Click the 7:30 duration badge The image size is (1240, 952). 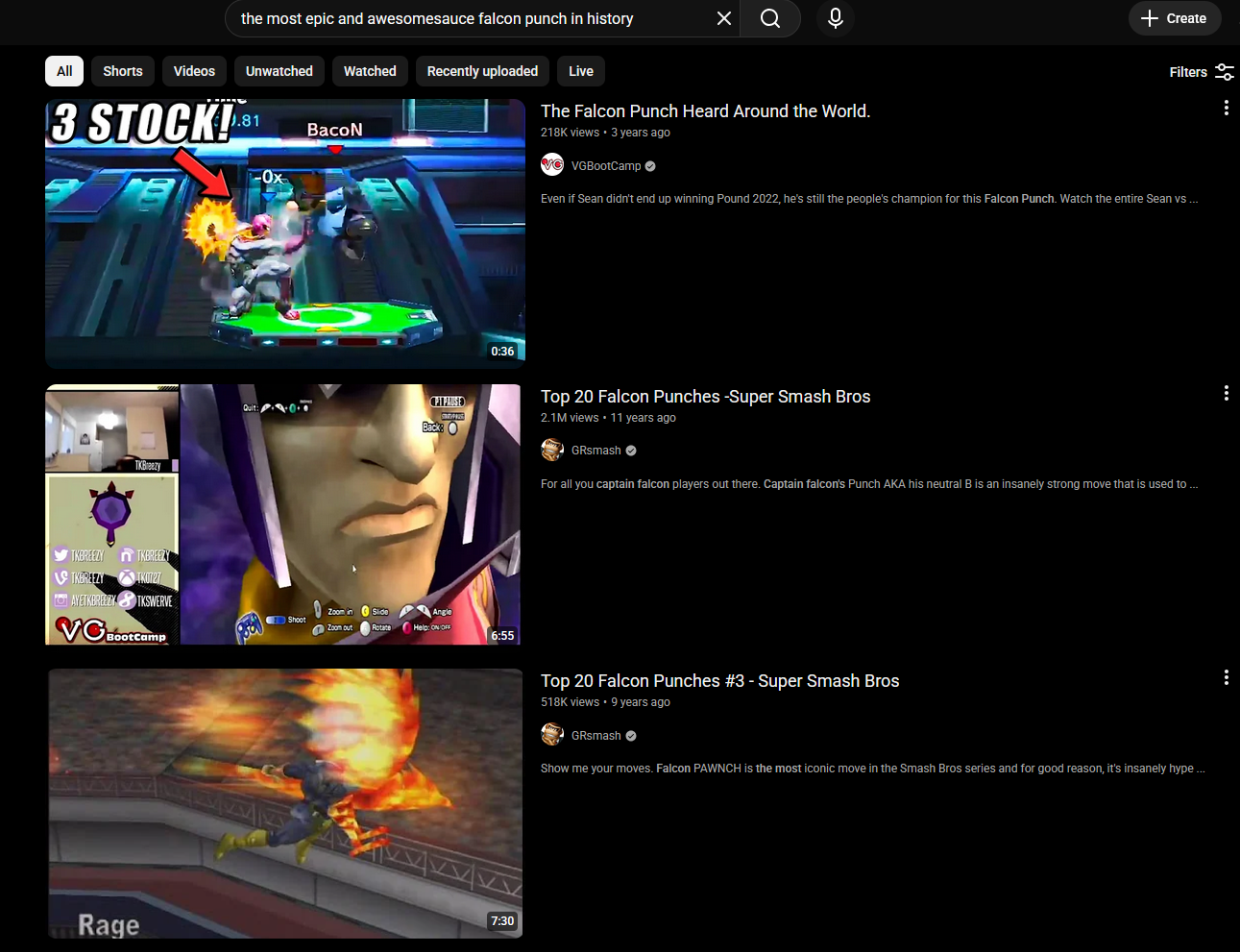502,921
